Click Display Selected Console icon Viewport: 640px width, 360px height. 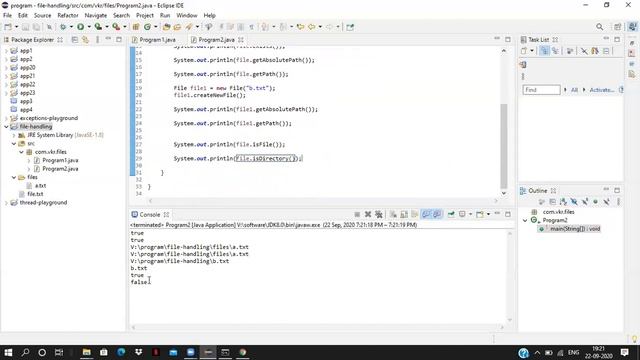(x=462, y=214)
